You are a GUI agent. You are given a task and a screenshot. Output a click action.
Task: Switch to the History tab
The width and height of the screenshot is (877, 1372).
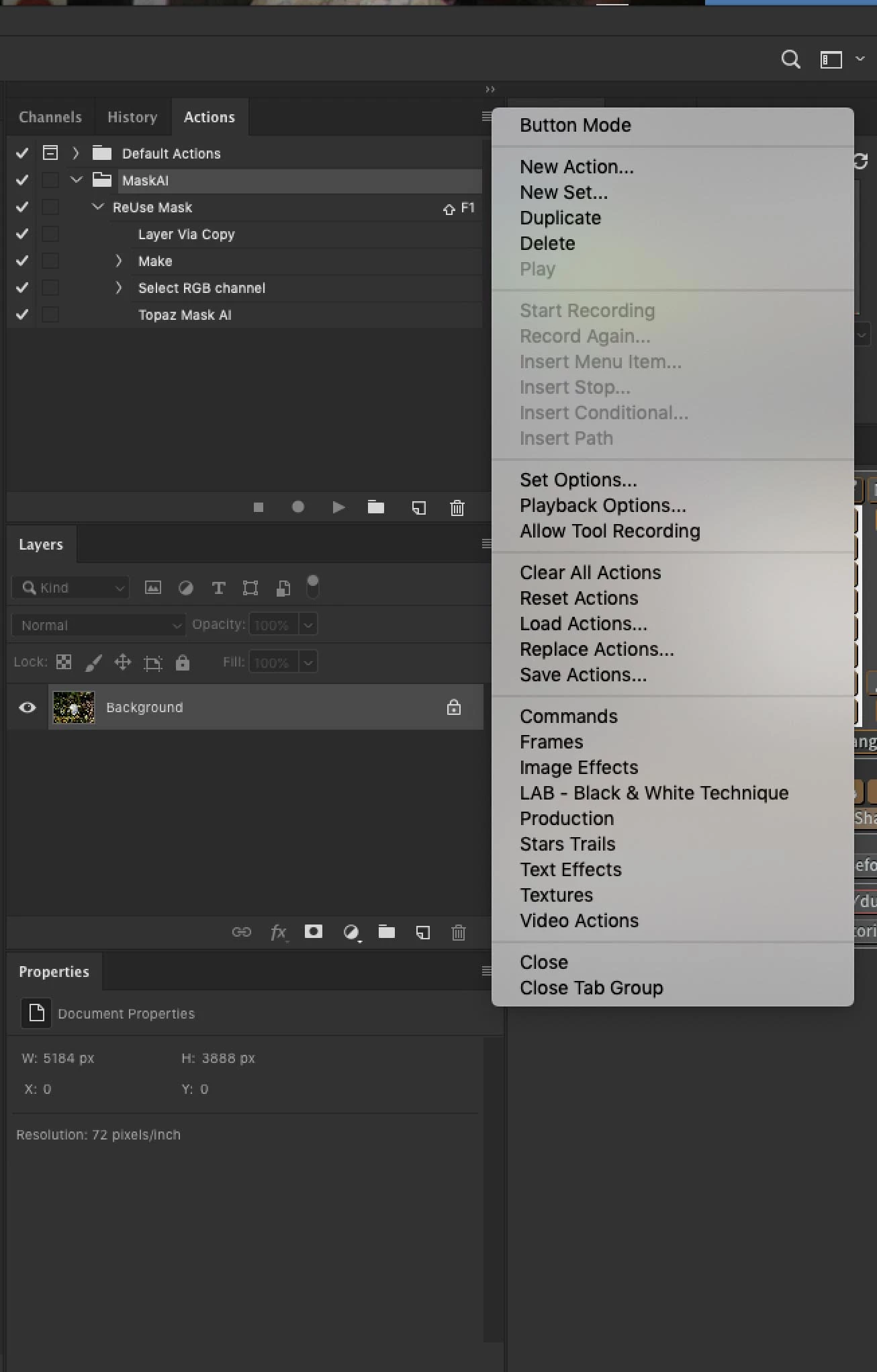[132, 117]
